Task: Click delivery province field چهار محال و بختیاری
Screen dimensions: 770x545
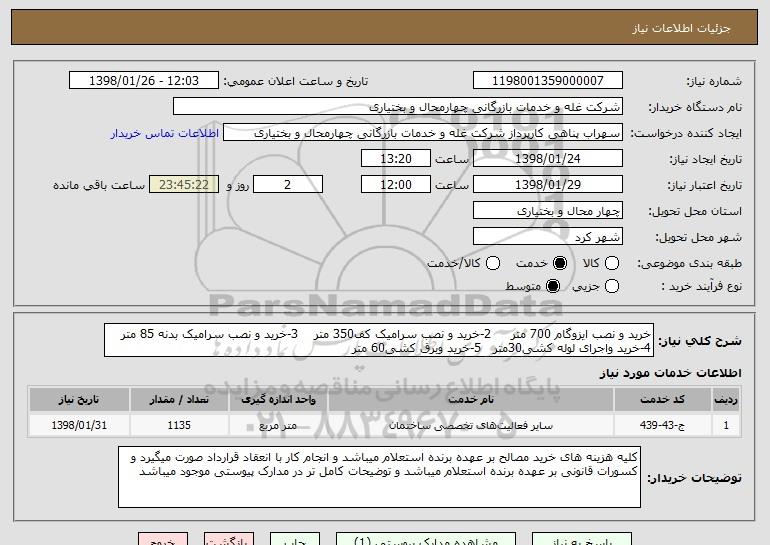Action: (x=548, y=211)
